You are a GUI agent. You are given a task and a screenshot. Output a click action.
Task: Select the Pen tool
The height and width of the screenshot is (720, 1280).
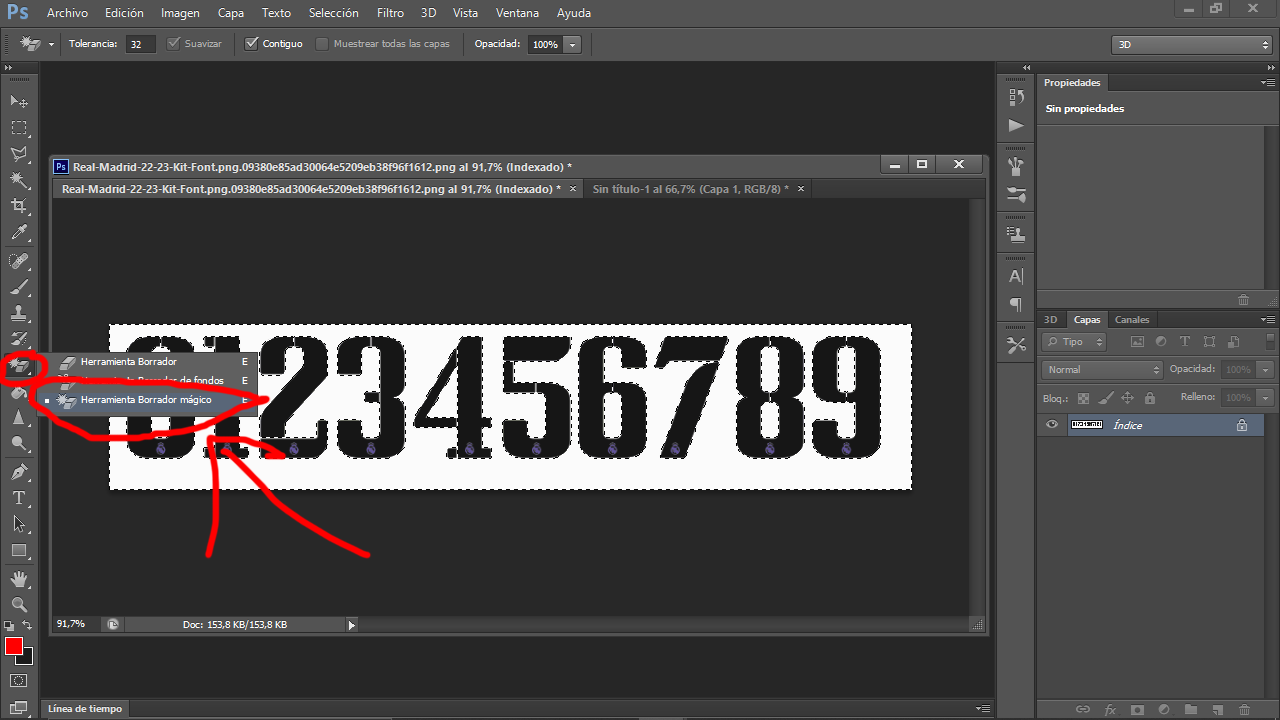[19, 472]
